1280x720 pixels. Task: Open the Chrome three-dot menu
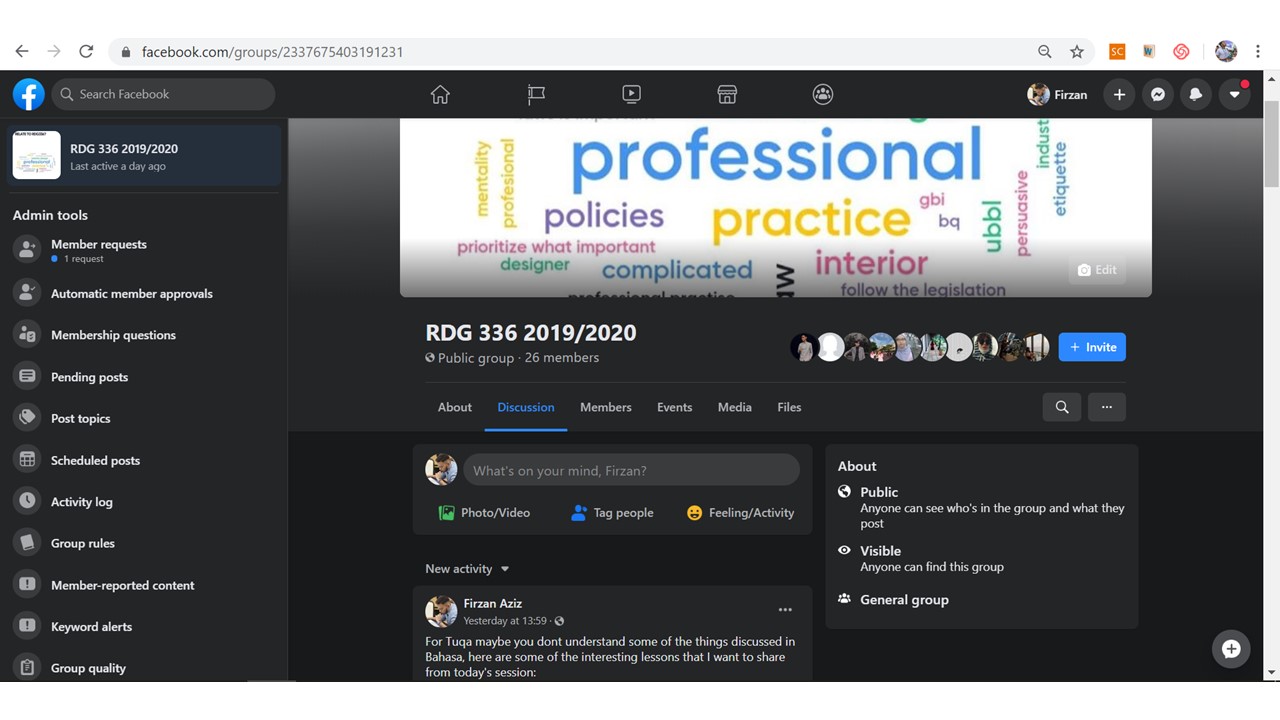click(1259, 52)
